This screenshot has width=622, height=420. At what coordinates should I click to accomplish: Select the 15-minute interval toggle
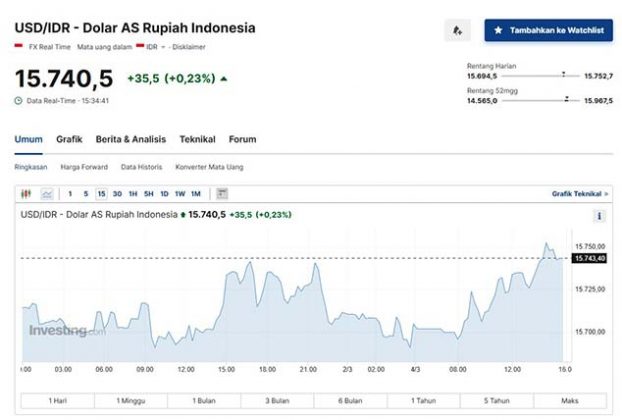(x=101, y=193)
